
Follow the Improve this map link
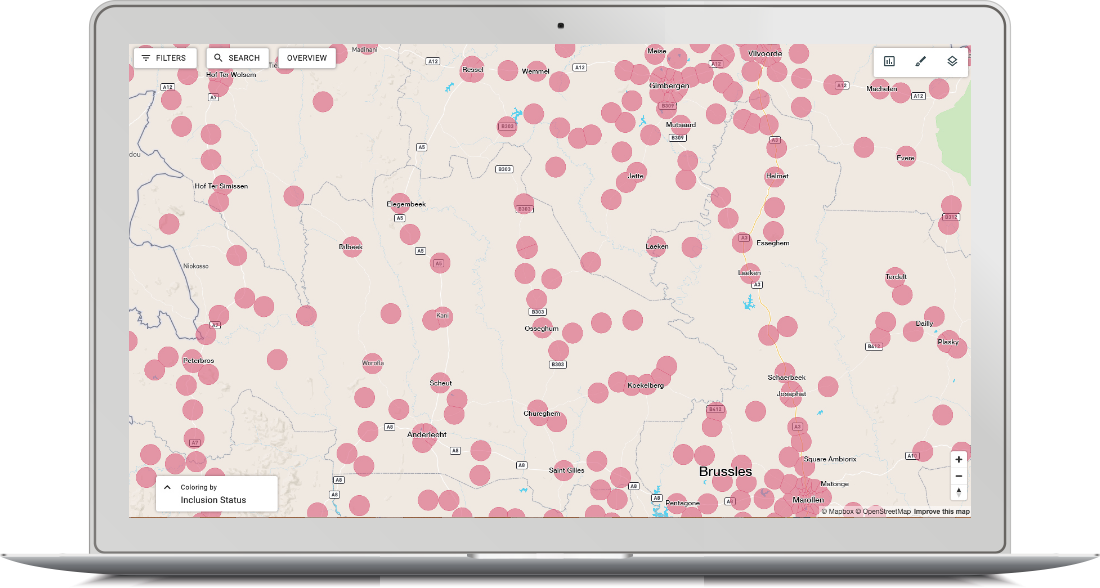pyautogui.click(x=941, y=512)
